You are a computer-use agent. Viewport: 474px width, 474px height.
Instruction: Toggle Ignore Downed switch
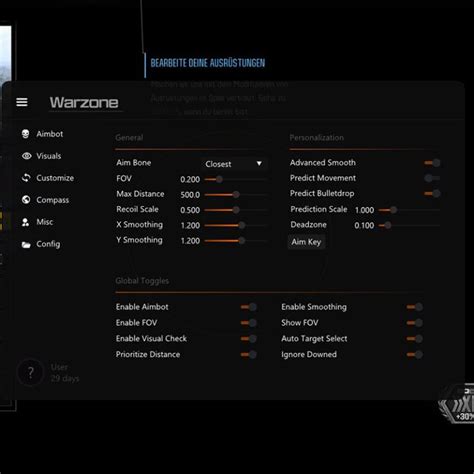point(415,354)
